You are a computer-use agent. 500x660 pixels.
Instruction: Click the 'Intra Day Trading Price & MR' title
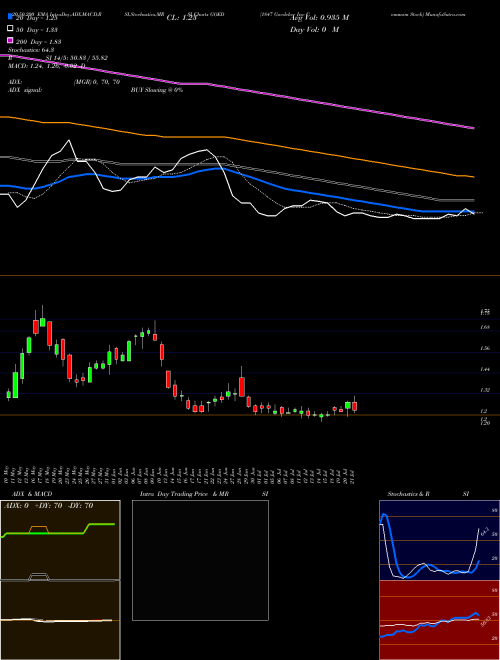pos(184,494)
